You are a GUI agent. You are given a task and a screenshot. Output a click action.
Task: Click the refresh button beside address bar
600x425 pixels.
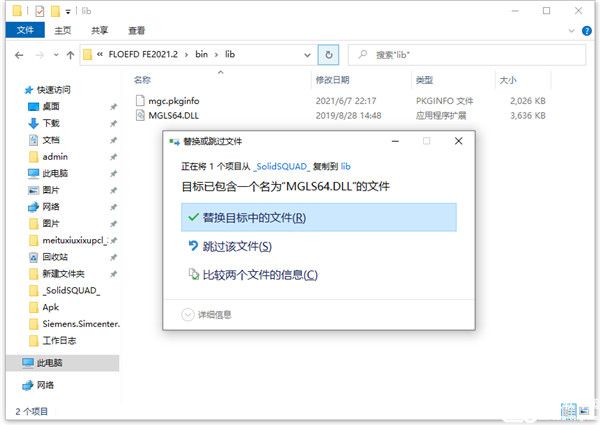pyautogui.click(x=328, y=53)
